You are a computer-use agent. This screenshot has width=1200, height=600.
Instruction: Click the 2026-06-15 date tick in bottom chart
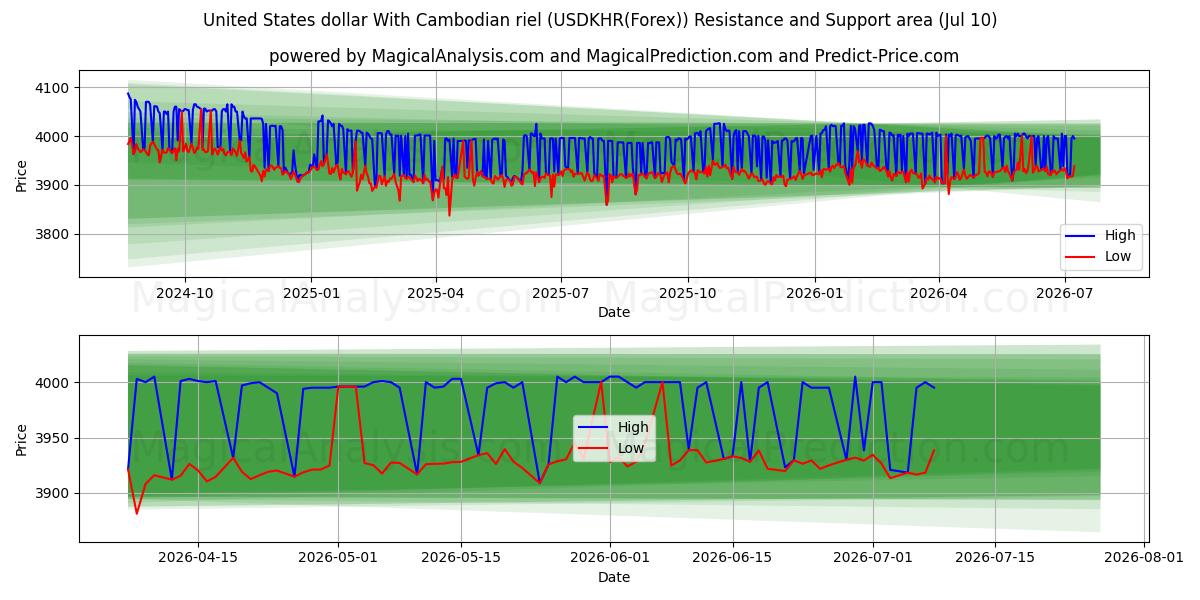pos(733,558)
